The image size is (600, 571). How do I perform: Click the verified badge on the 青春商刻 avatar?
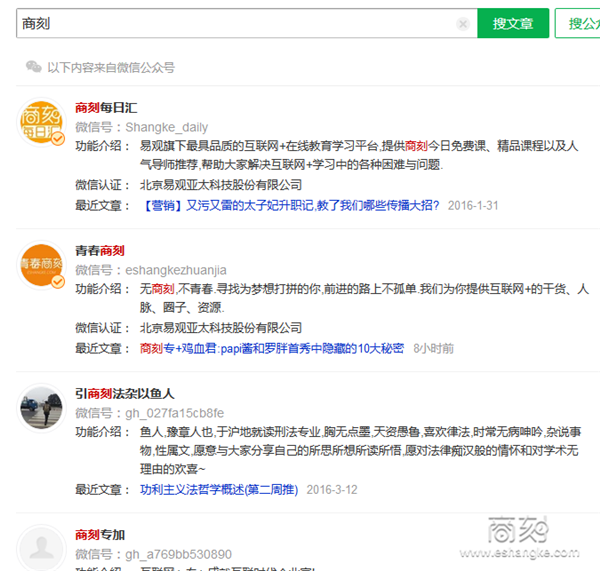[x=58, y=282]
